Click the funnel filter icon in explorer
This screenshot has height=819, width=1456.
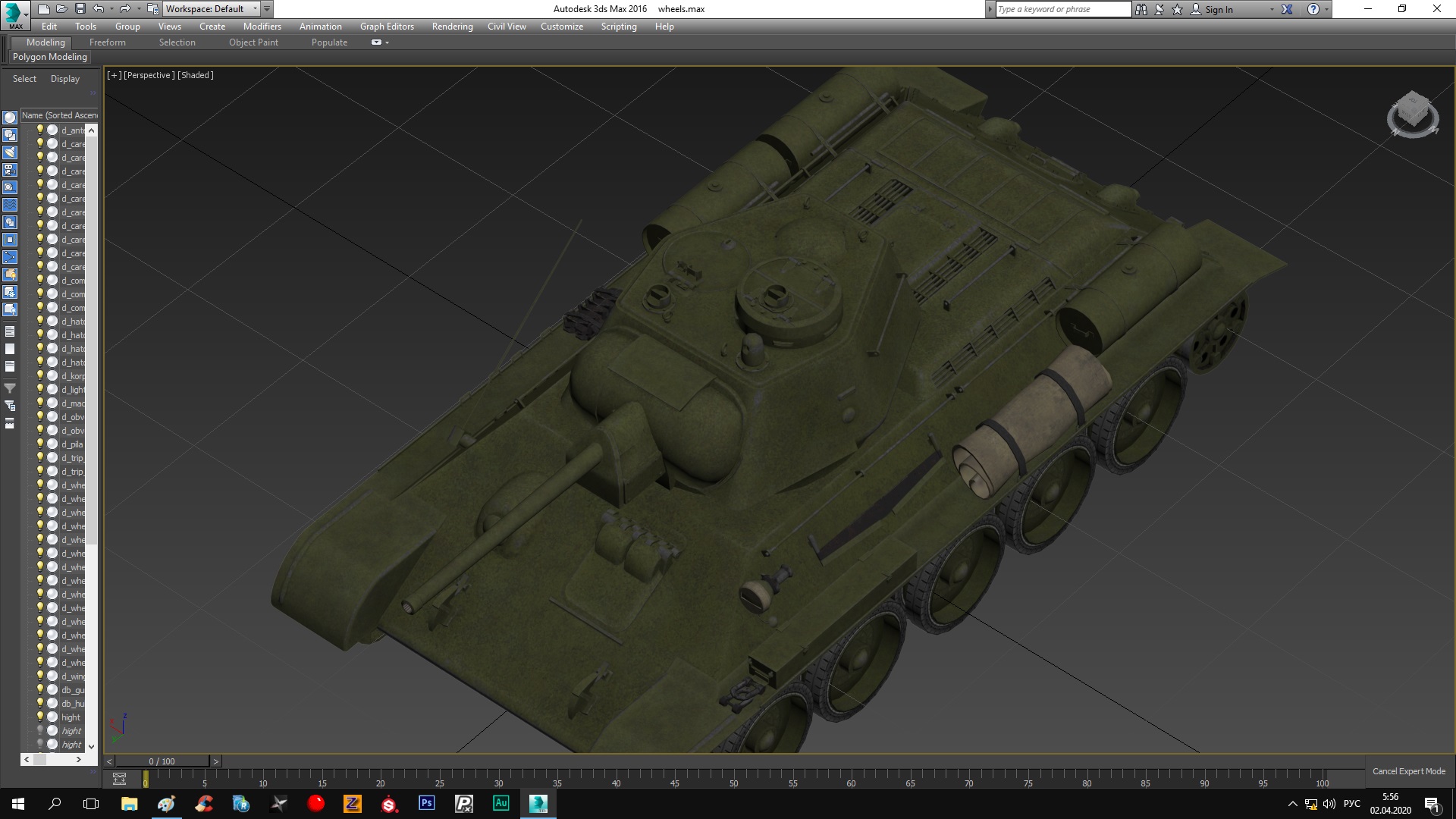click(10, 388)
